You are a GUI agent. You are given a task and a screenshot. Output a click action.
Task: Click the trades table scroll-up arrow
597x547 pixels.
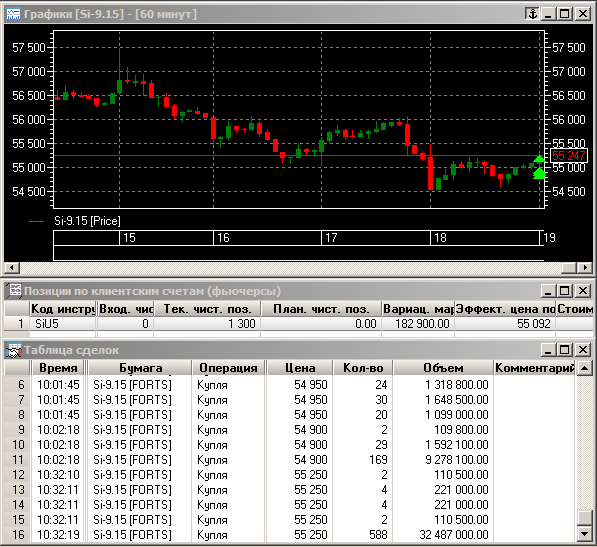584,368
